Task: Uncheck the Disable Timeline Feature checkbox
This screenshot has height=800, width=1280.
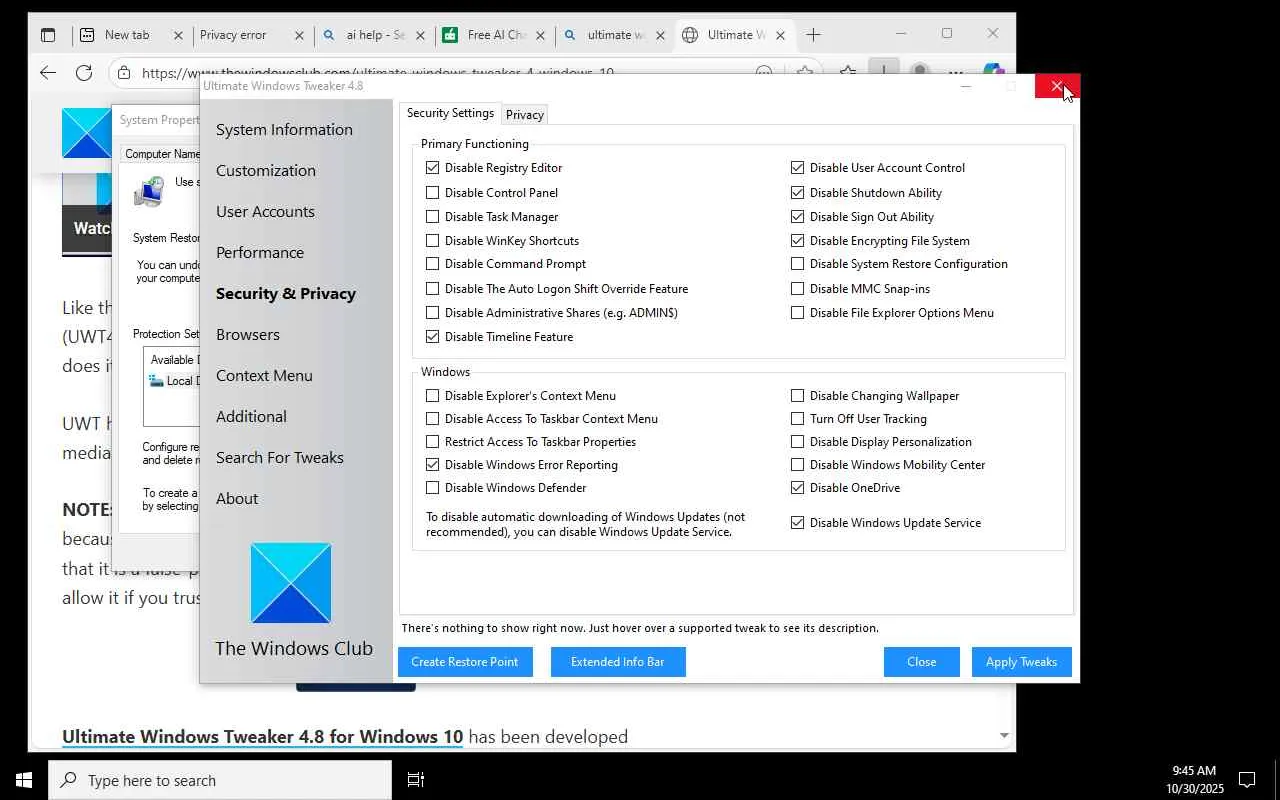Action: point(432,337)
